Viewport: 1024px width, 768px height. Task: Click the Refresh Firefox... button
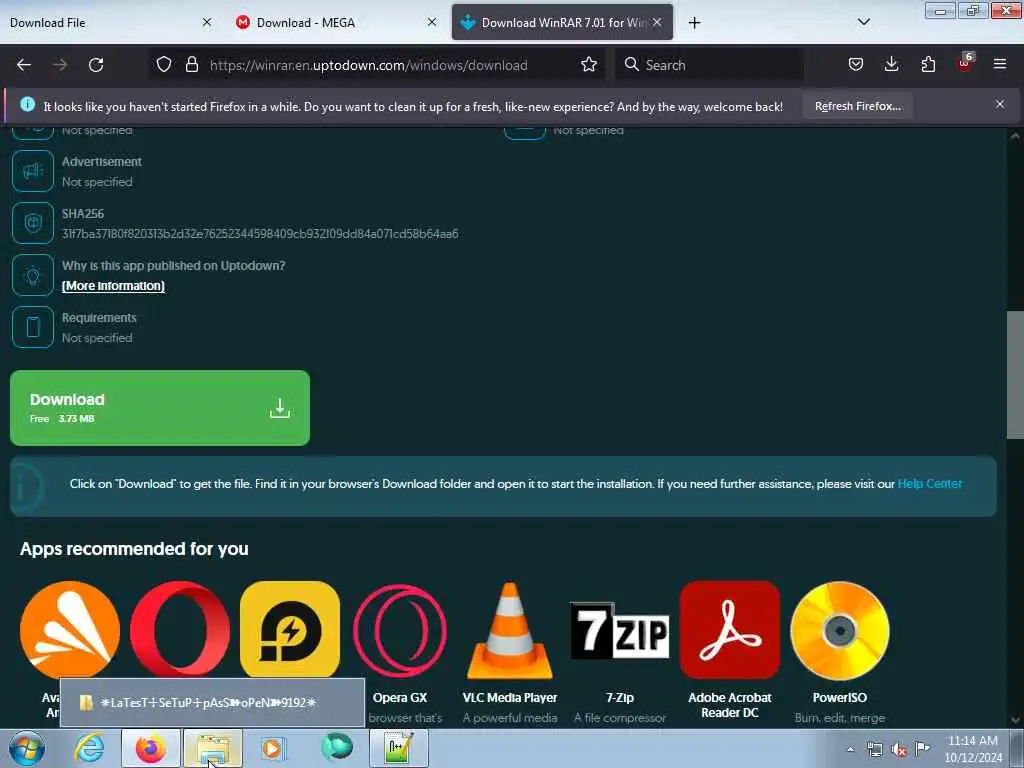coord(857,106)
